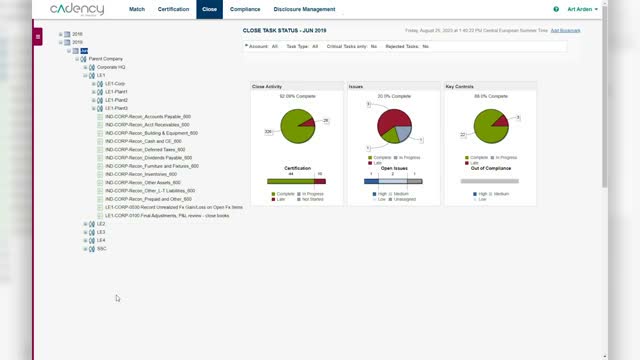Image resolution: width=640 pixels, height=360 pixels.
Task: Click the Out of Compliance gray bar
Action: (490, 181)
